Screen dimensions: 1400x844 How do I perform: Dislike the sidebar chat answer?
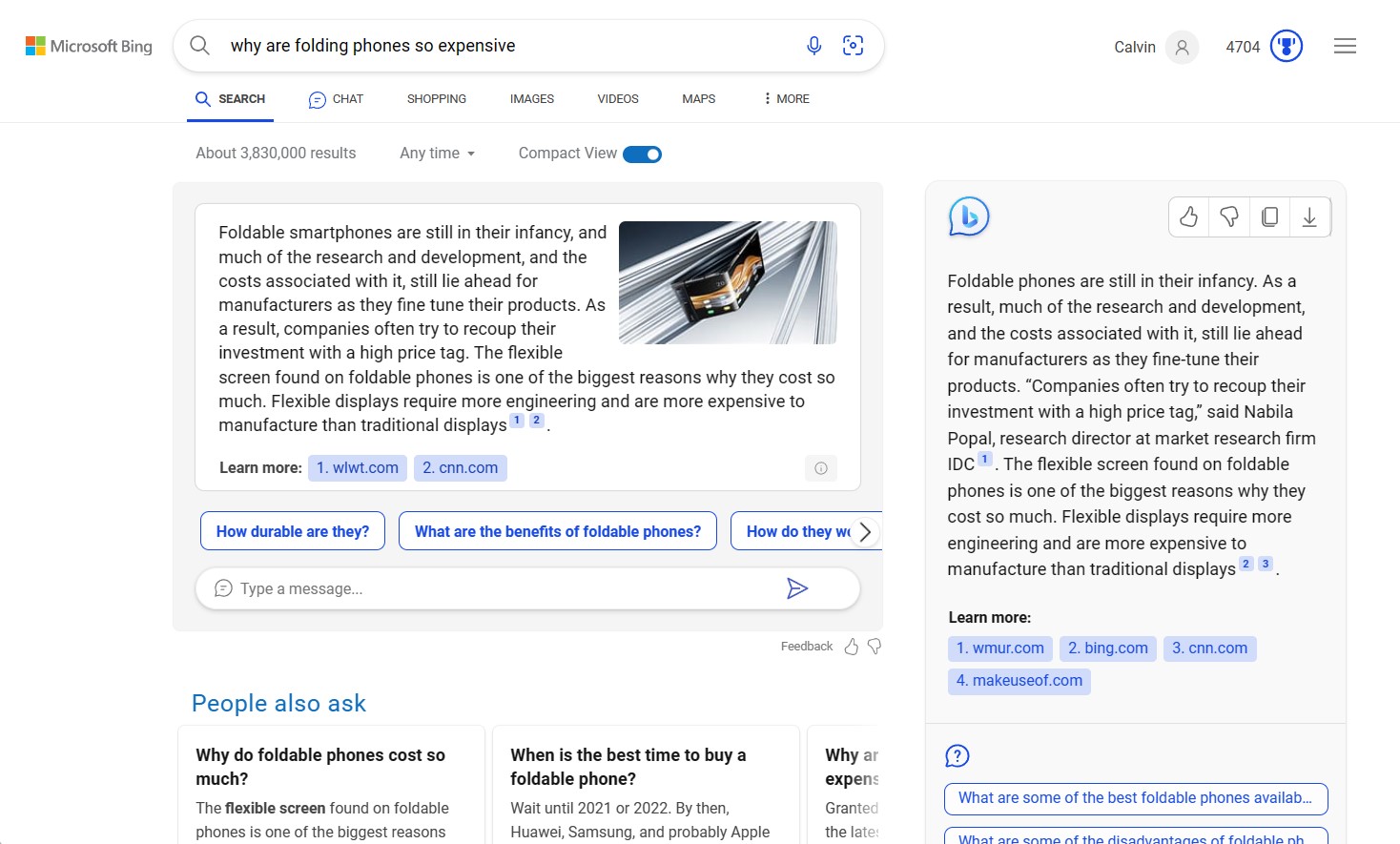pyautogui.click(x=1229, y=217)
